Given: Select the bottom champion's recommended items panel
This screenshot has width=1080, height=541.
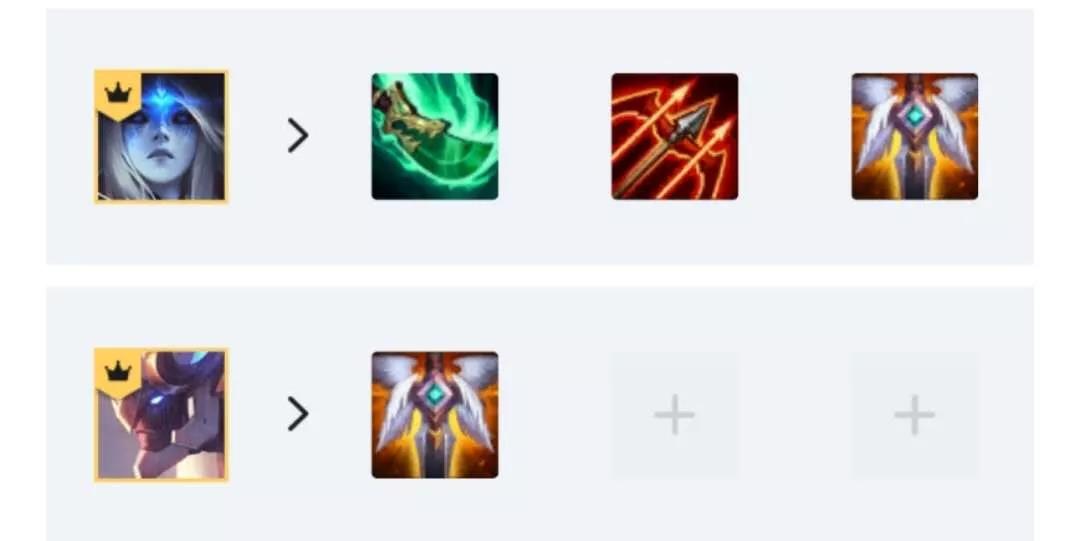Looking at the screenshot, I should point(540,414).
